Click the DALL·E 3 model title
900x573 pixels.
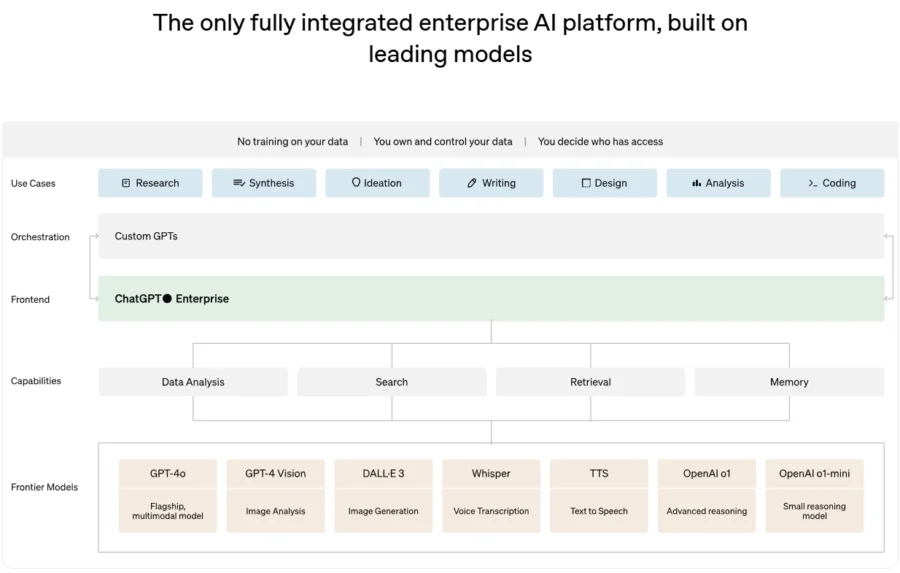[x=383, y=474]
